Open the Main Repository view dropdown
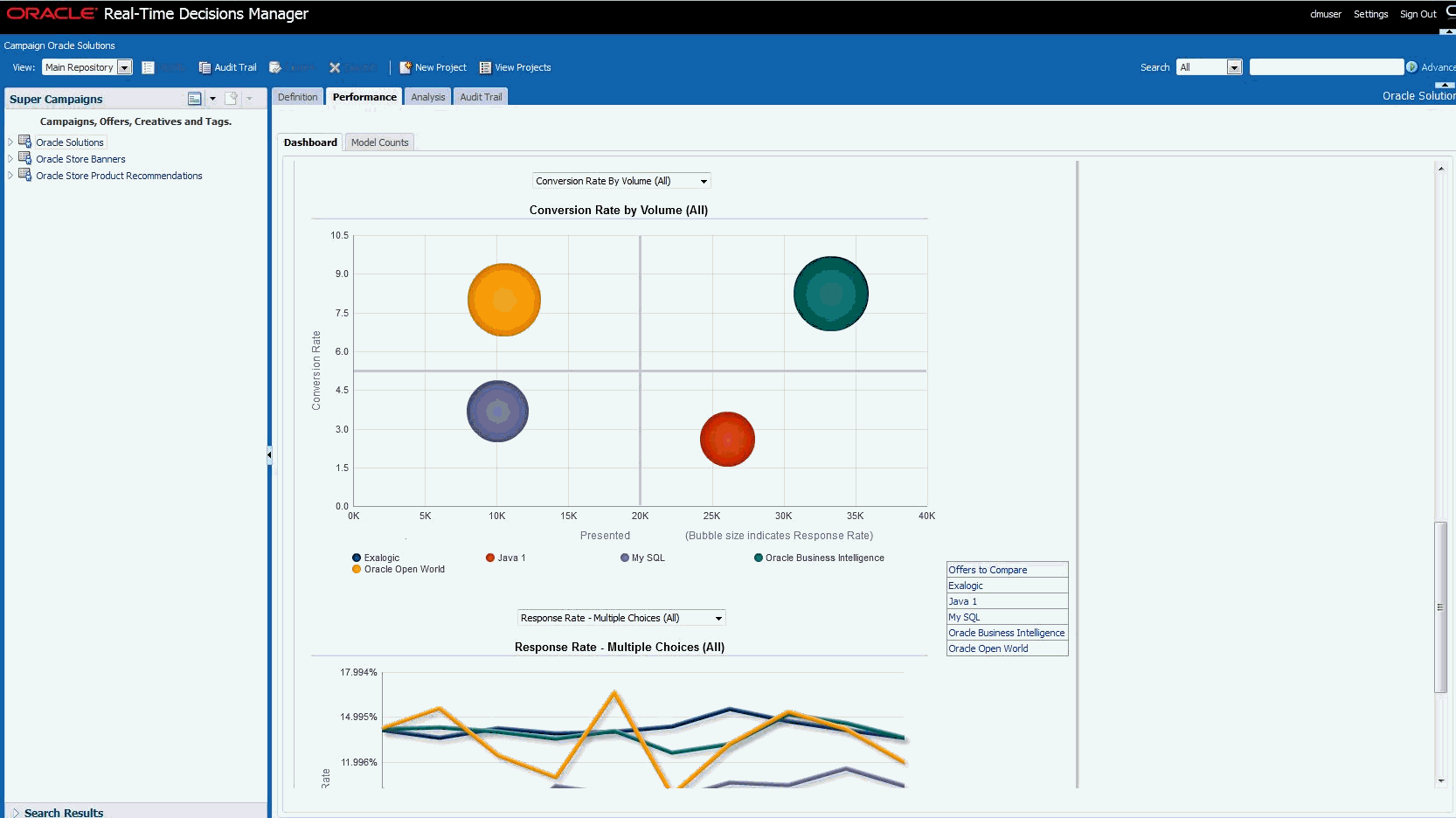 coord(124,68)
